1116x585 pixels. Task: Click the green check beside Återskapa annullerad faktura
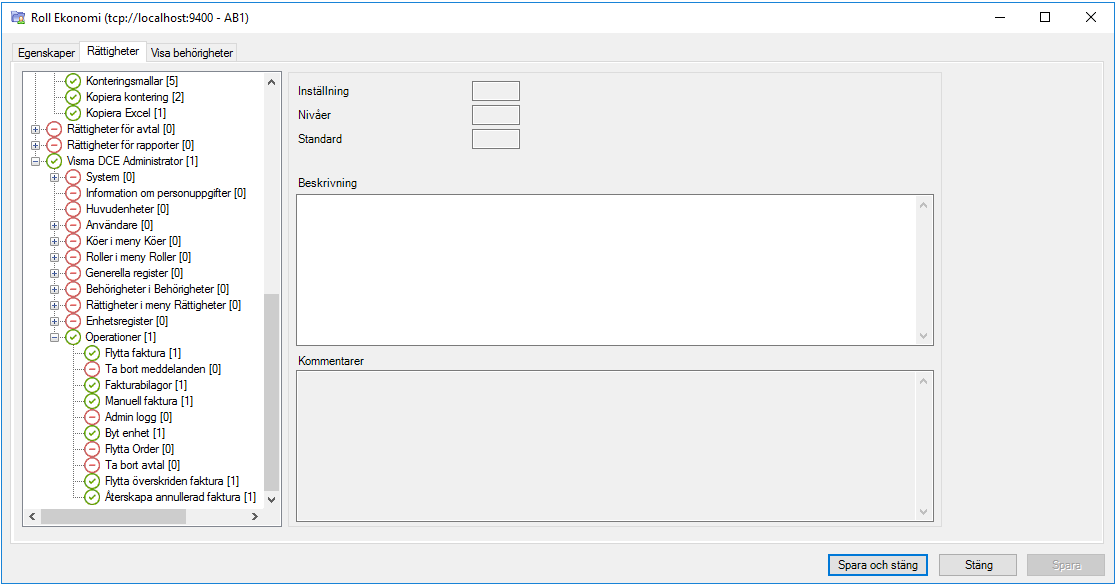coord(91,497)
